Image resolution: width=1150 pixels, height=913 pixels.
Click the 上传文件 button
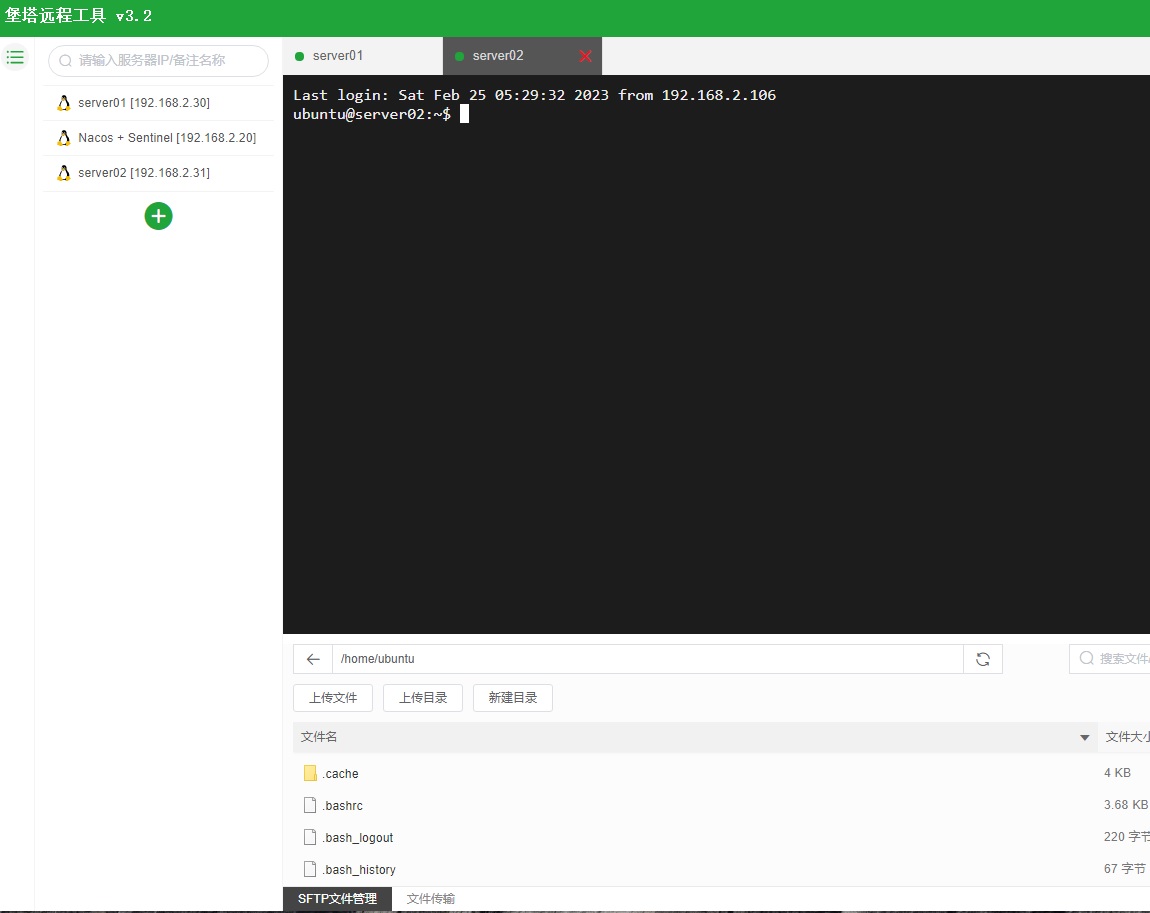(x=333, y=698)
